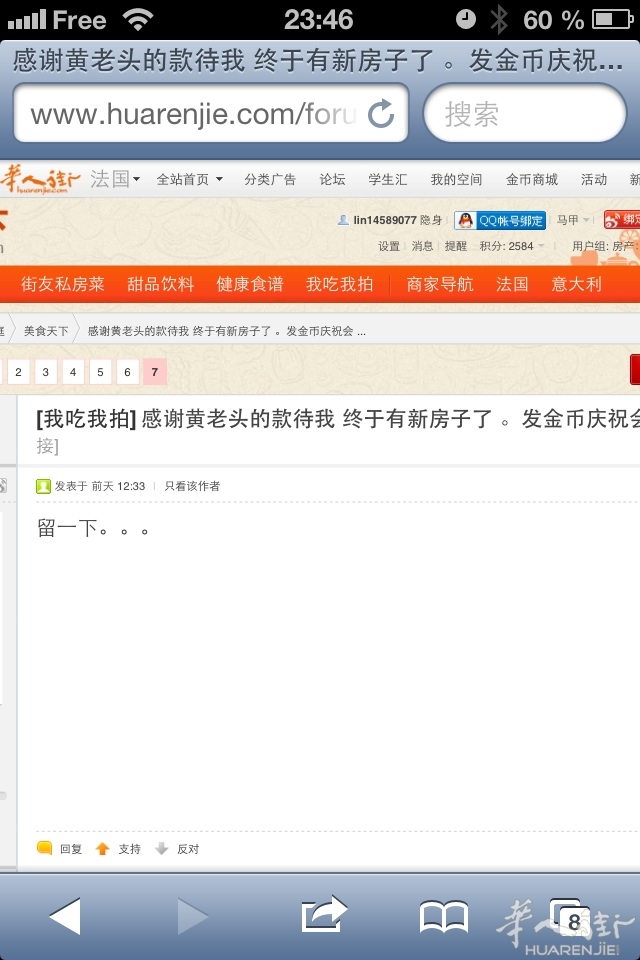Click the grey 反对 downvote arrow icon
This screenshot has height=960, width=640.
point(162,849)
